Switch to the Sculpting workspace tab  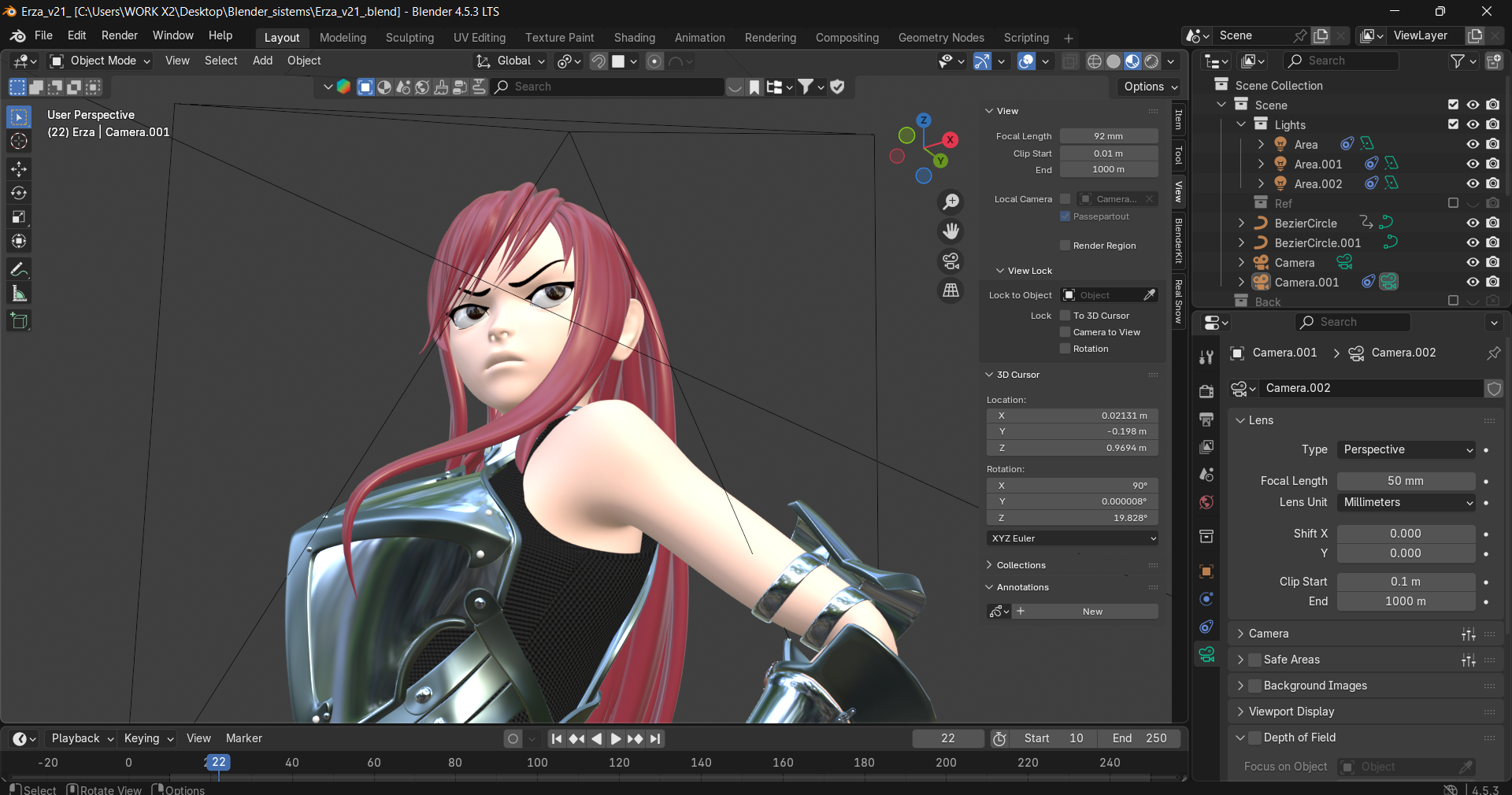click(409, 38)
